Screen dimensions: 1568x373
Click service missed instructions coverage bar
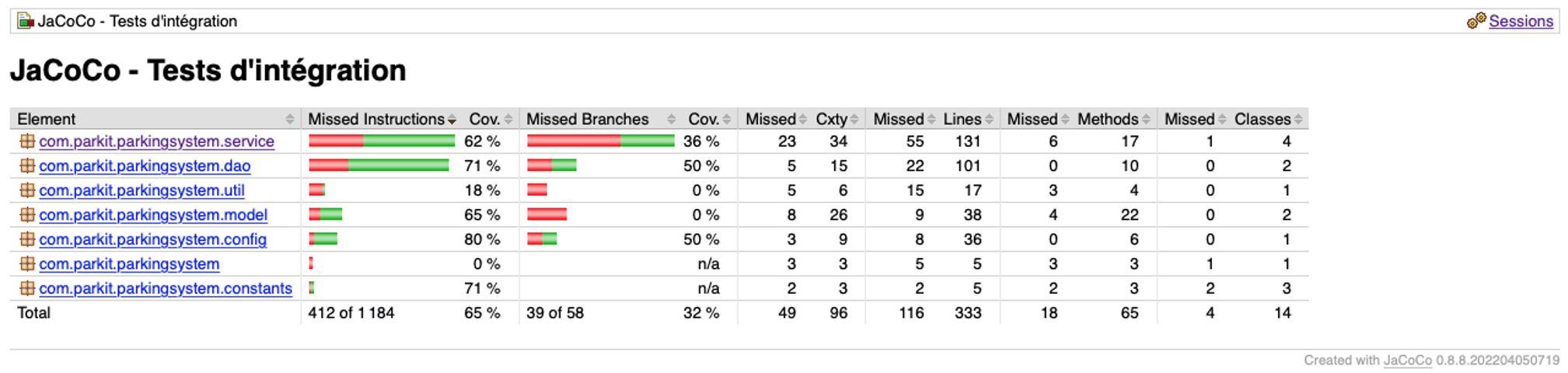pyautogui.click(x=382, y=141)
